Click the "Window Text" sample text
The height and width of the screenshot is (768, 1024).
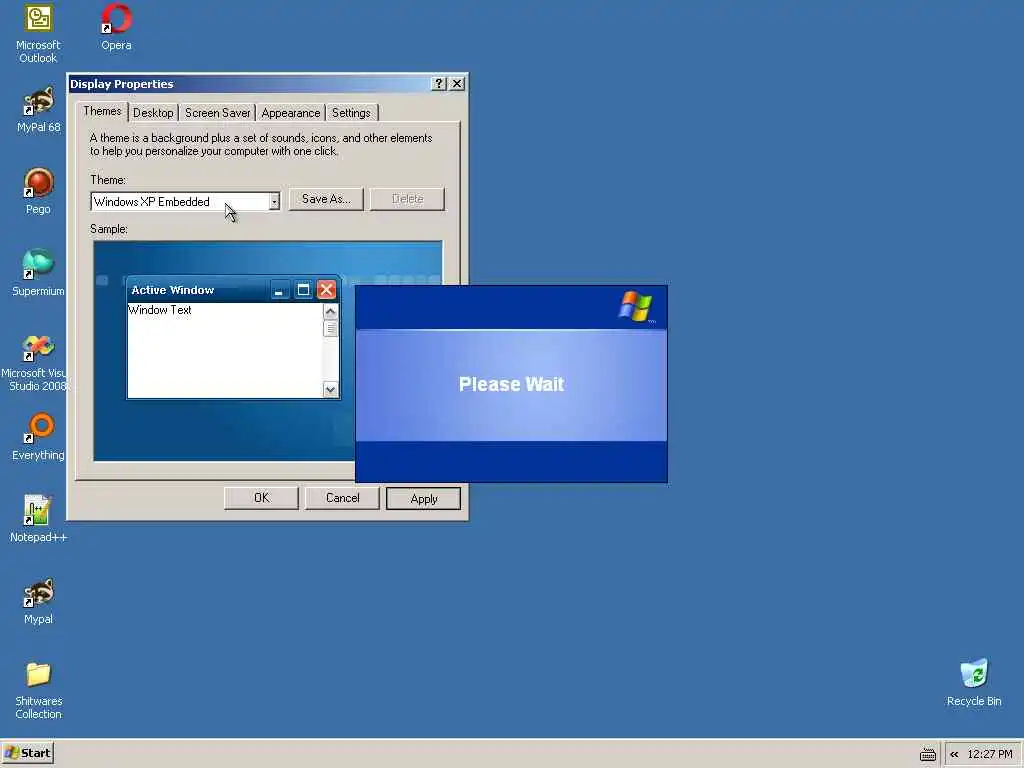pos(160,310)
